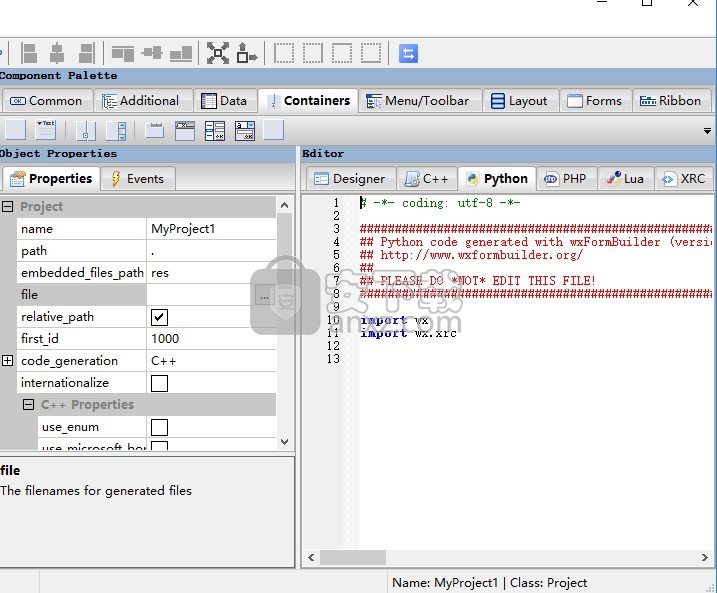717x593 pixels.
Task: Toggle the Left Border toolbar icon
Action: click(x=284, y=53)
